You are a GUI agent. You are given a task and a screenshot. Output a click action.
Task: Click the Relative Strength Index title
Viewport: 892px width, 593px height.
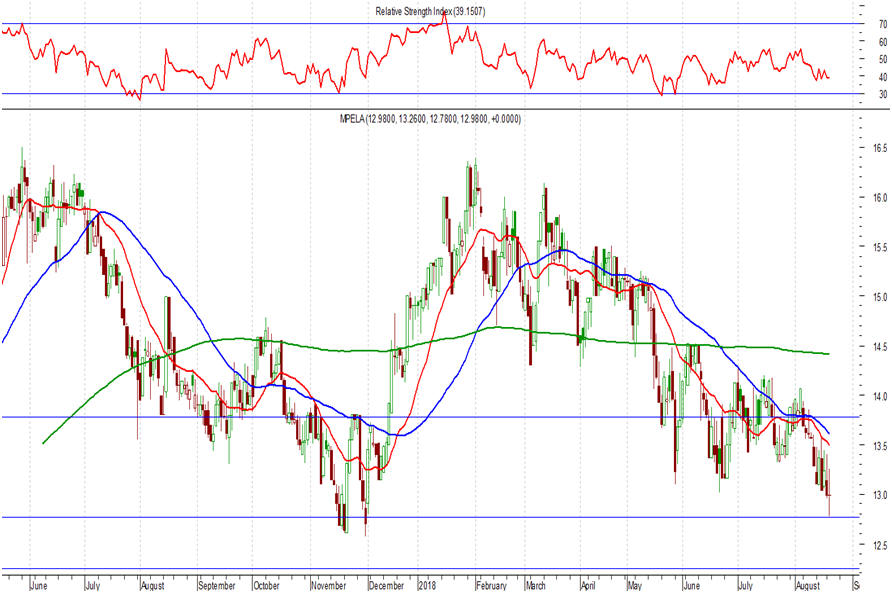(430, 11)
